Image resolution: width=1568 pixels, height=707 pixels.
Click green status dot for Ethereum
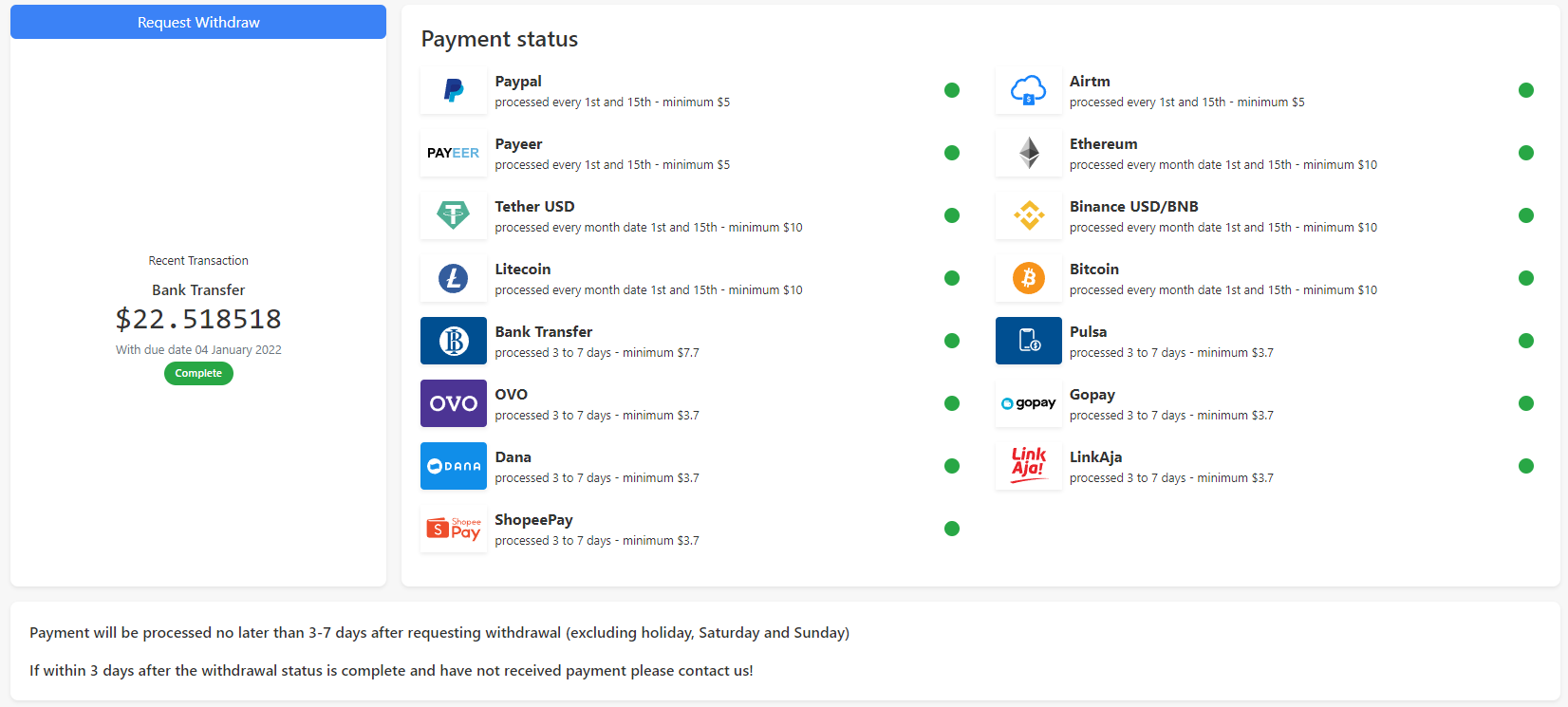point(1526,153)
